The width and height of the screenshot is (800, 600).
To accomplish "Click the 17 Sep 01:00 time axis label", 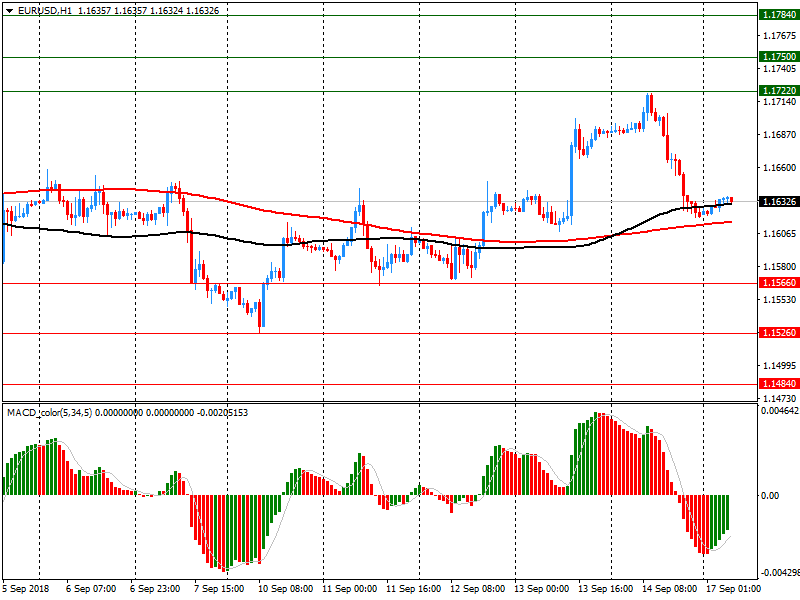I will click(733, 589).
